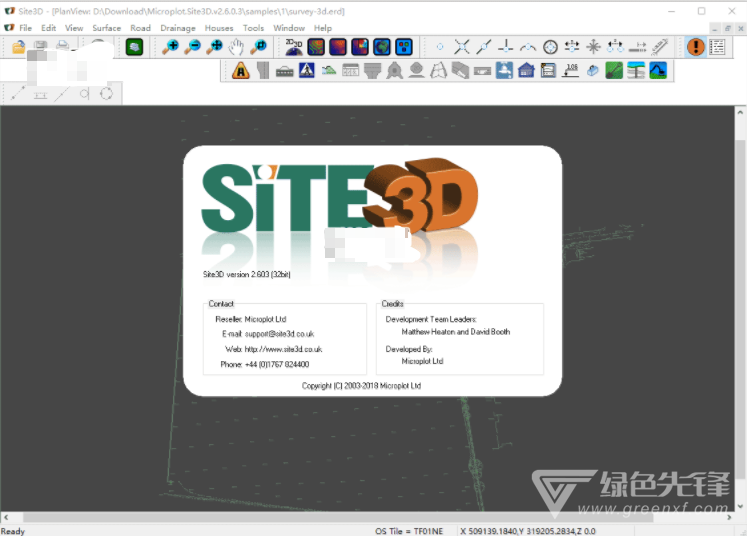
Task: Select the pan hand tool
Action: pyautogui.click(x=237, y=47)
